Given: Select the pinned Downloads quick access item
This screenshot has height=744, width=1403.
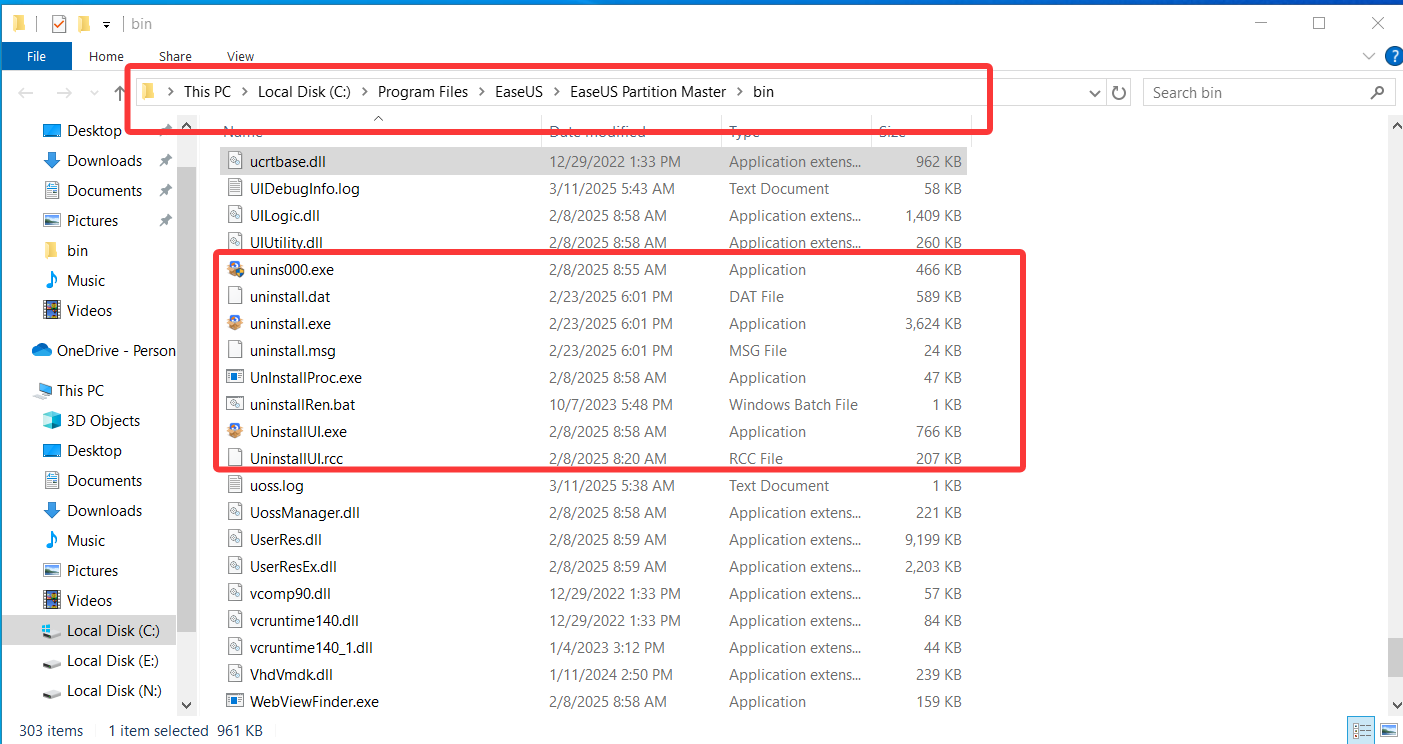Looking at the screenshot, I should click(104, 161).
